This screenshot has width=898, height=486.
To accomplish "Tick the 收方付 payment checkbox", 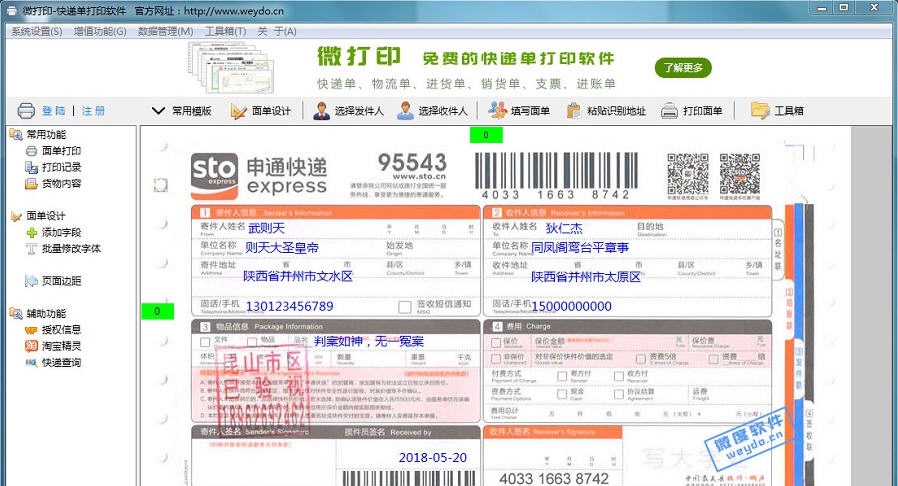I will pyautogui.click(x=619, y=376).
